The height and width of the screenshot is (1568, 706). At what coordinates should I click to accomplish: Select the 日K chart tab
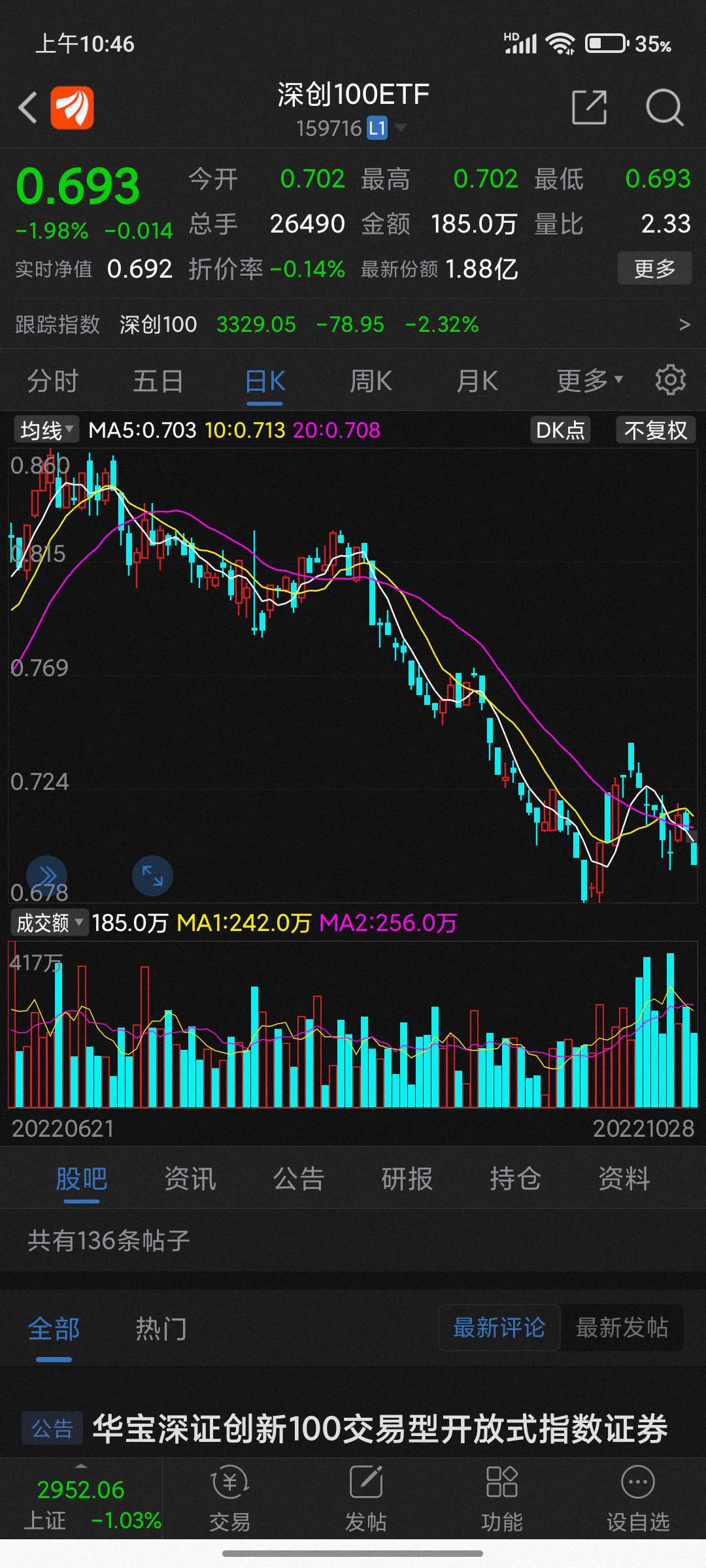(x=265, y=380)
